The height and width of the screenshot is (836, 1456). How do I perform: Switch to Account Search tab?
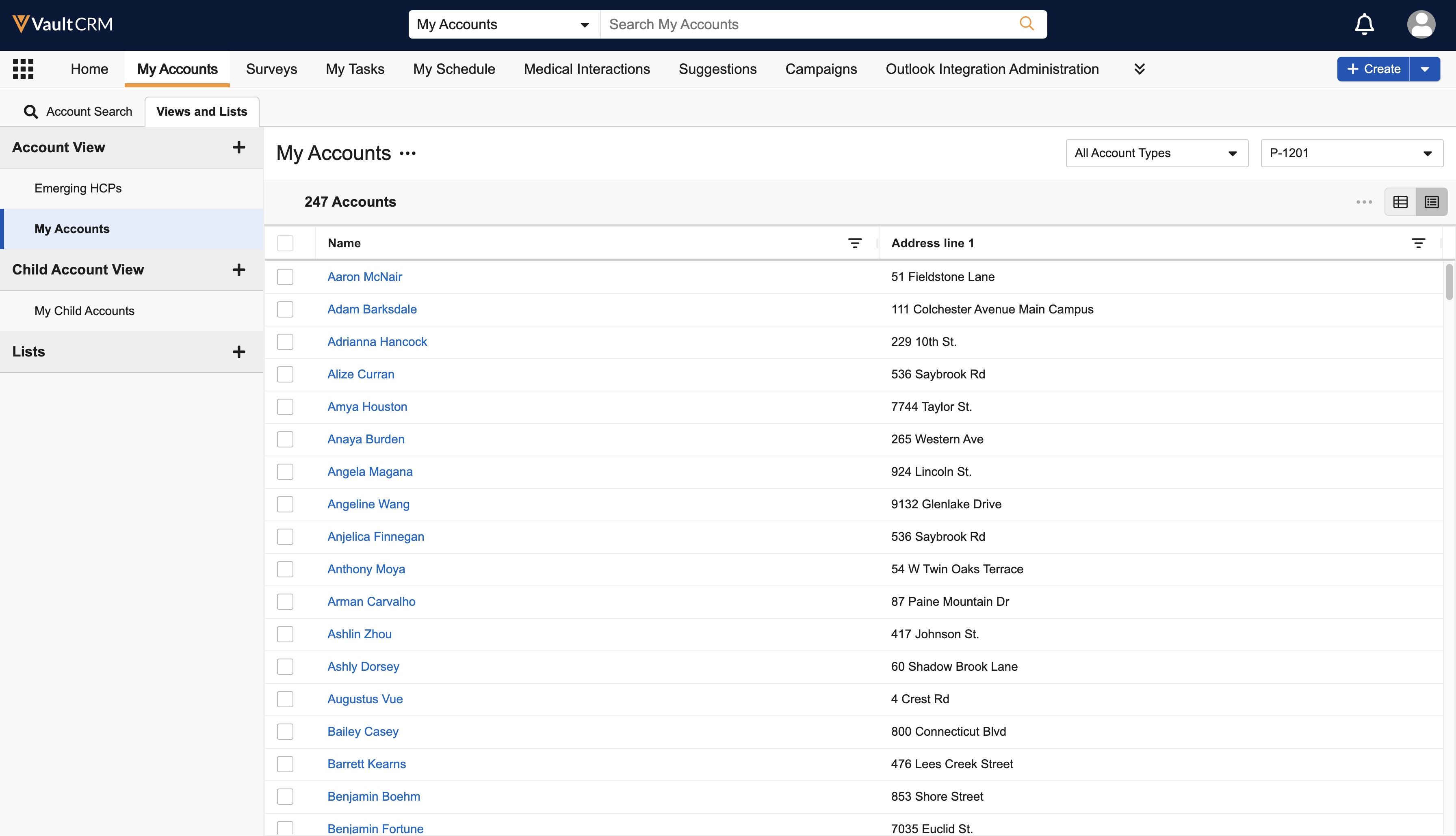click(78, 111)
